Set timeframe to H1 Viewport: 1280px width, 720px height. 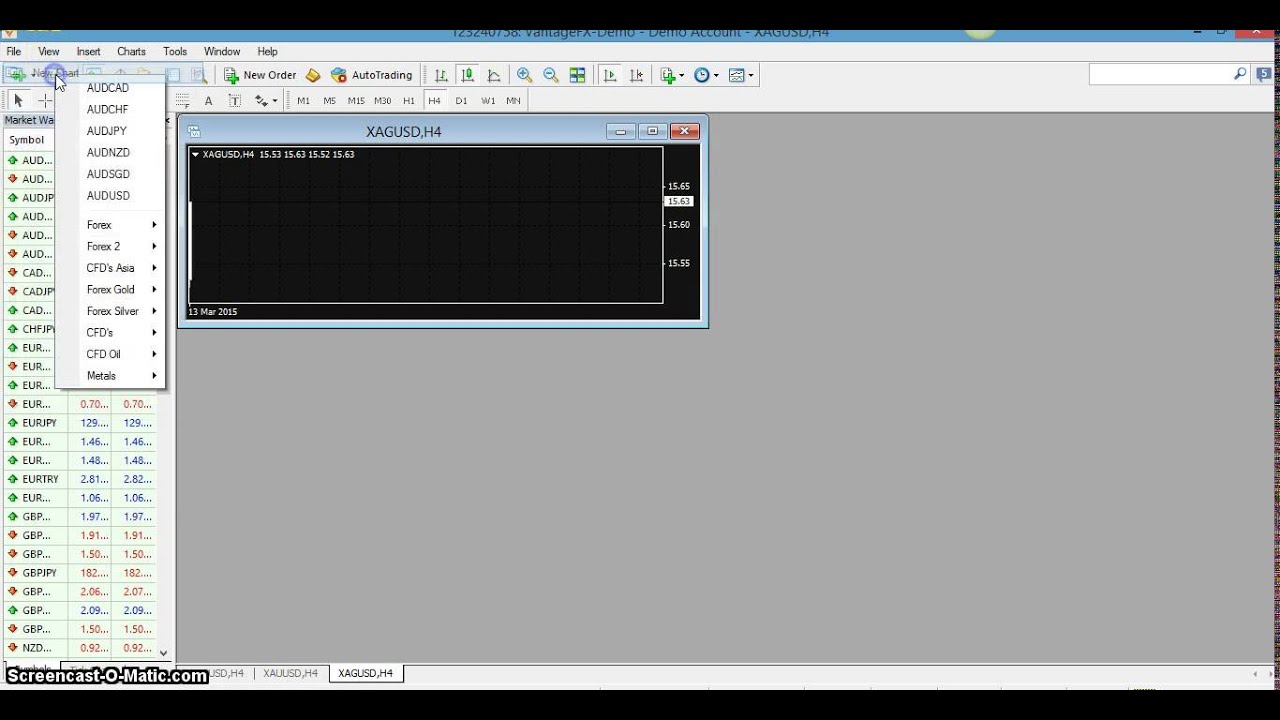[408, 100]
